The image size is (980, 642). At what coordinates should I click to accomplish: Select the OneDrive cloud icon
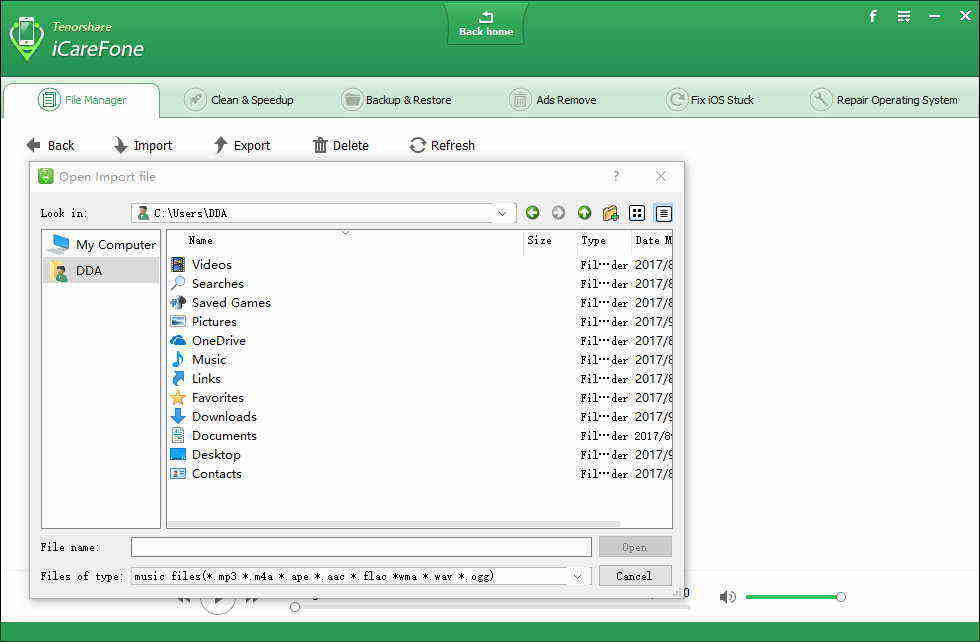(178, 341)
